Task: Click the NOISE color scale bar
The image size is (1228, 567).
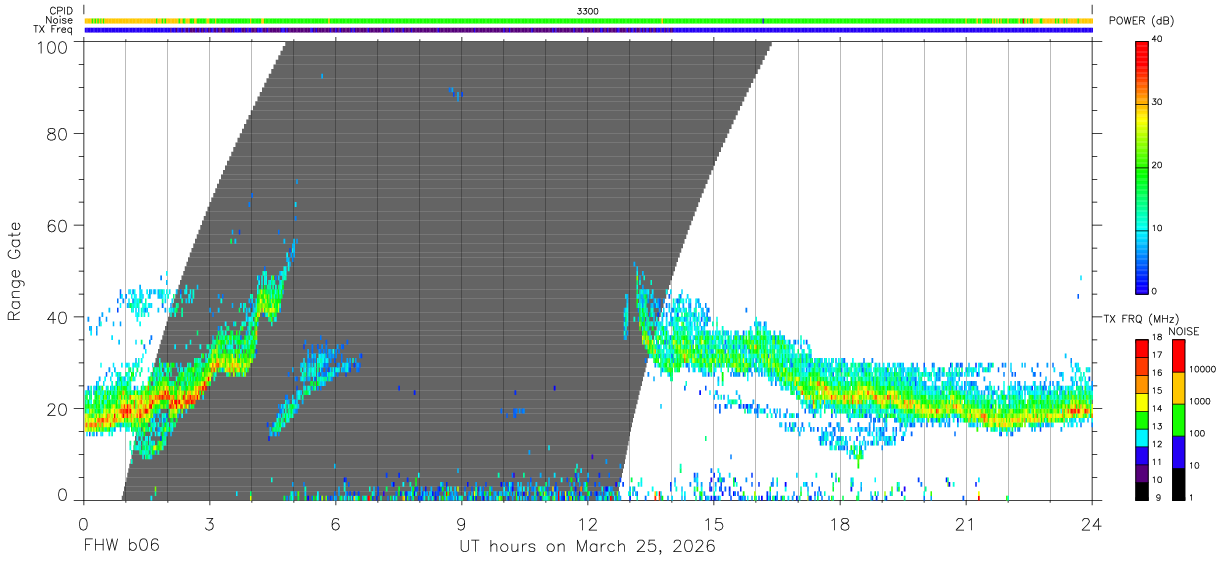Action: click(1178, 418)
